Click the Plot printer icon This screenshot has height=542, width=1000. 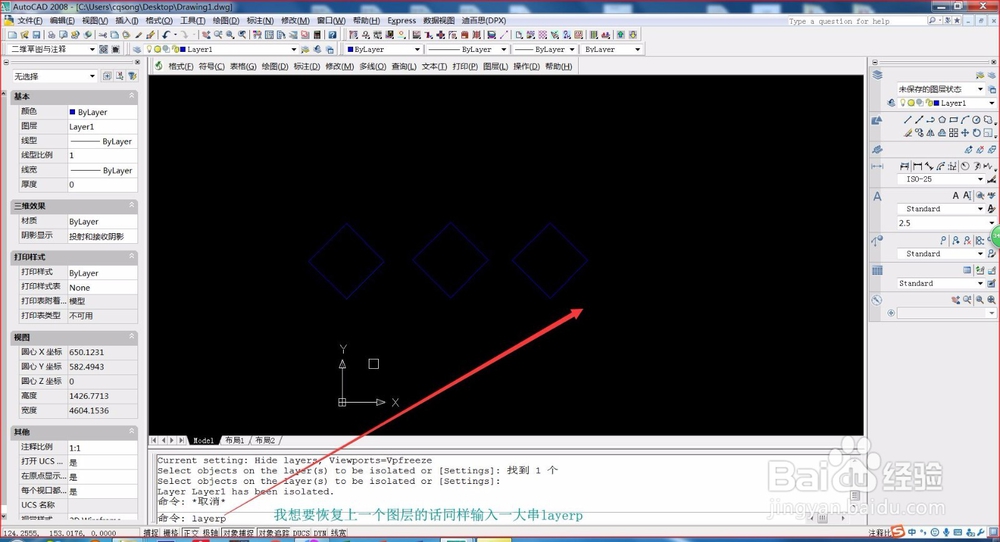pos(51,34)
